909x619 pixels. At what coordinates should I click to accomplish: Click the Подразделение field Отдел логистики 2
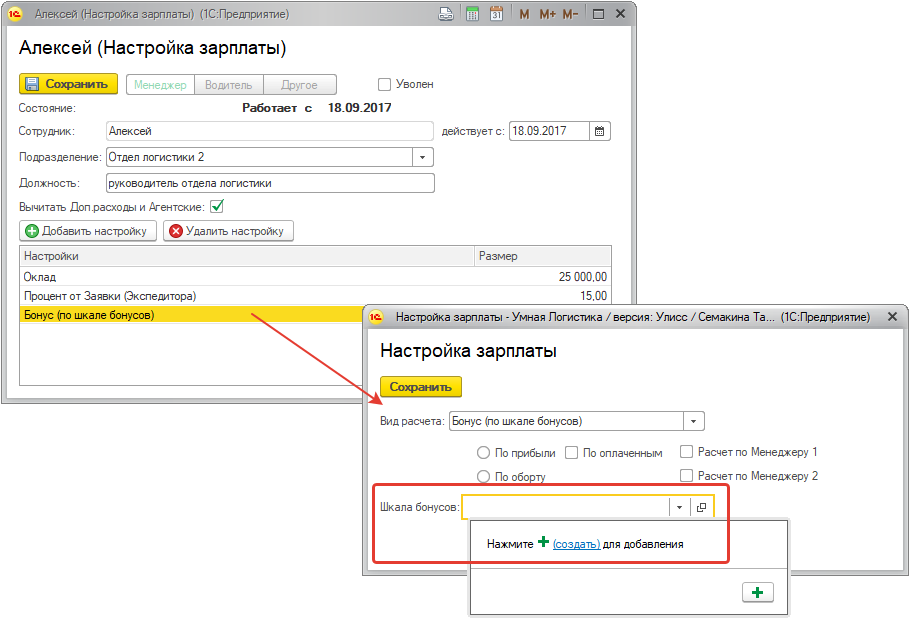click(260, 157)
